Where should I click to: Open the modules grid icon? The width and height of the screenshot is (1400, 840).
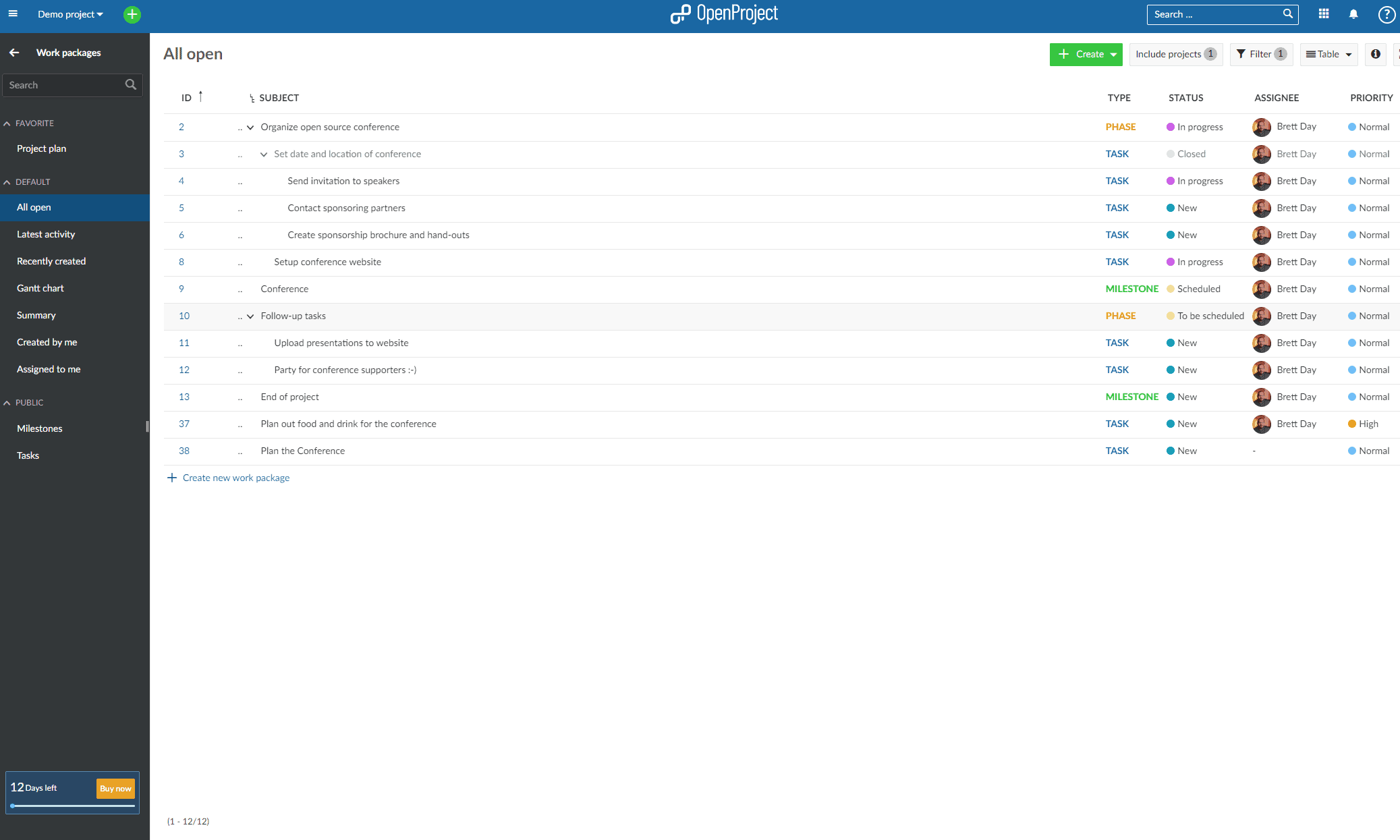[1324, 14]
